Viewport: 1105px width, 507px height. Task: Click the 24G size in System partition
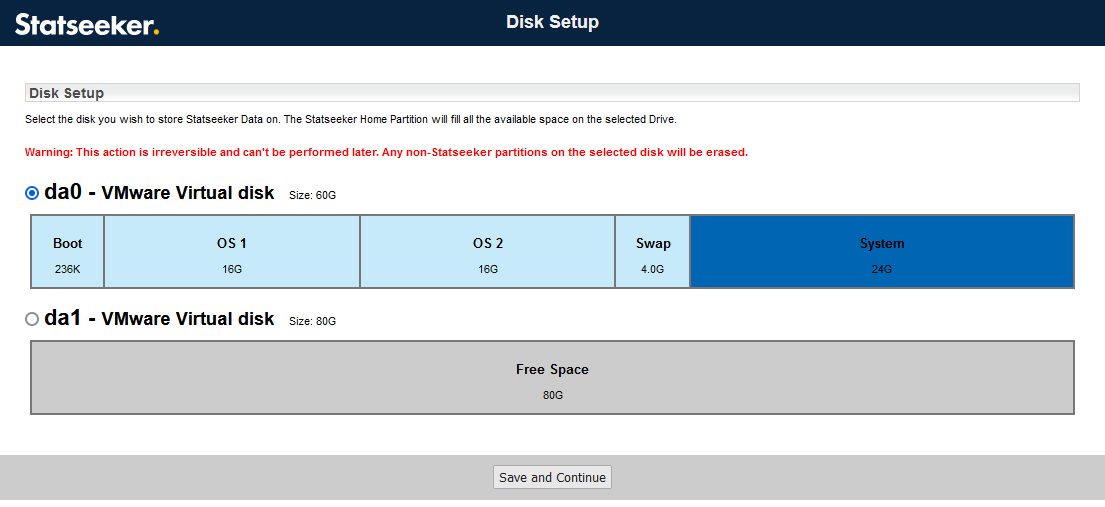(882, 269)
